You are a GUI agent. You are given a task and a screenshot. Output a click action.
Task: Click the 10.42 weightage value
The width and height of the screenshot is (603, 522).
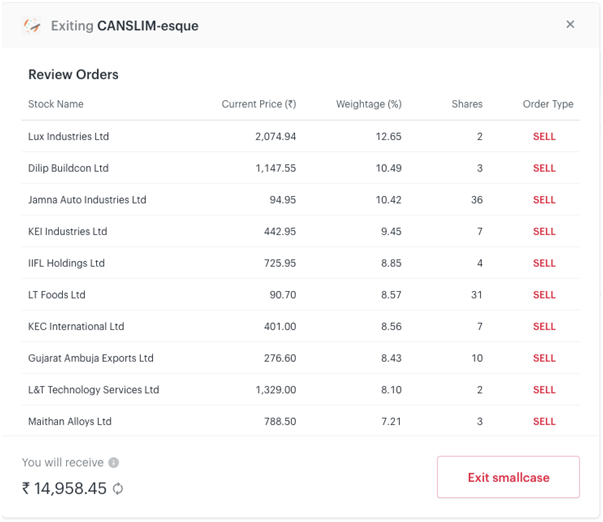[388, 200]
